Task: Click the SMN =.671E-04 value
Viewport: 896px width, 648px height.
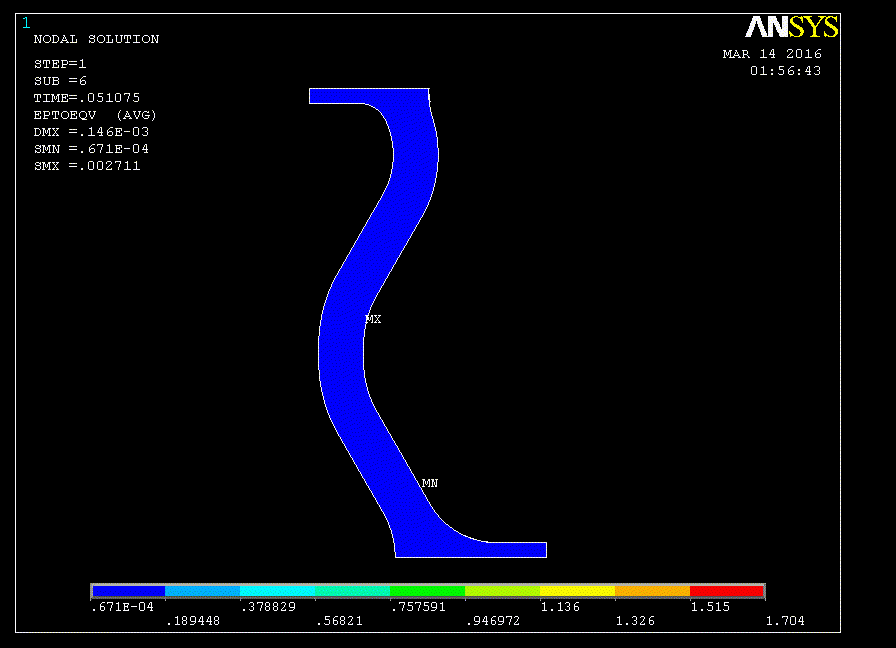Action: pos(91,149)
